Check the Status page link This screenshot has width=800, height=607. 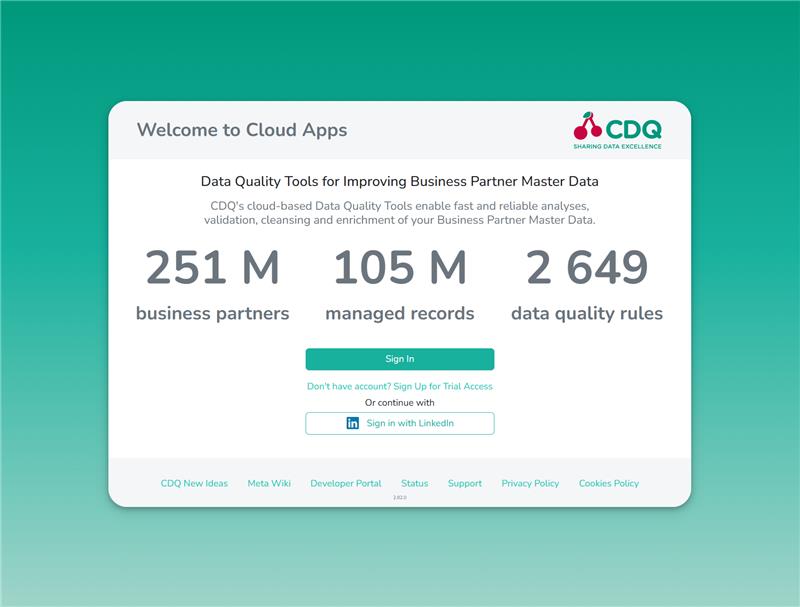click(x=414, y=483)
